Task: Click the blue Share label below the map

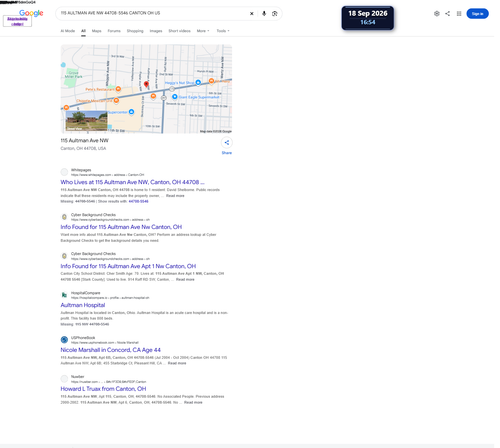Action: coord(227,153)
